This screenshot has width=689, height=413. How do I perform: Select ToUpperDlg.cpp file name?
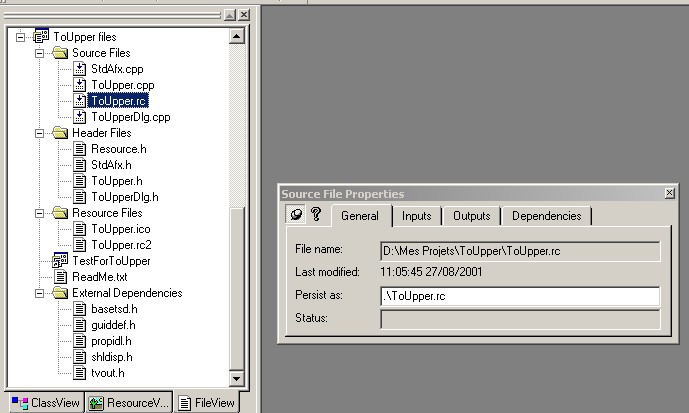[131, 117]
